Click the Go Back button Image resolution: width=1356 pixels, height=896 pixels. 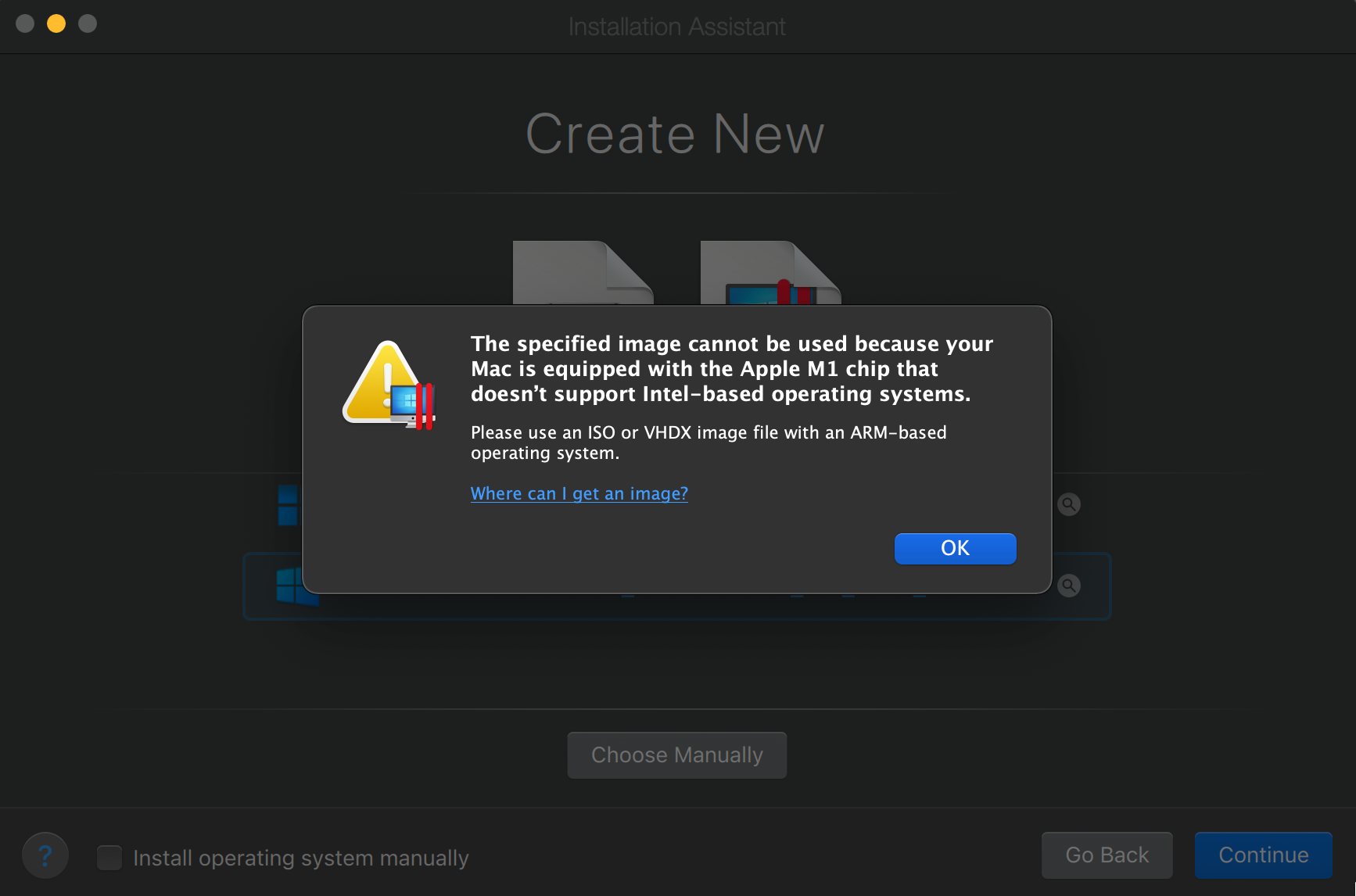[1107, 855]
